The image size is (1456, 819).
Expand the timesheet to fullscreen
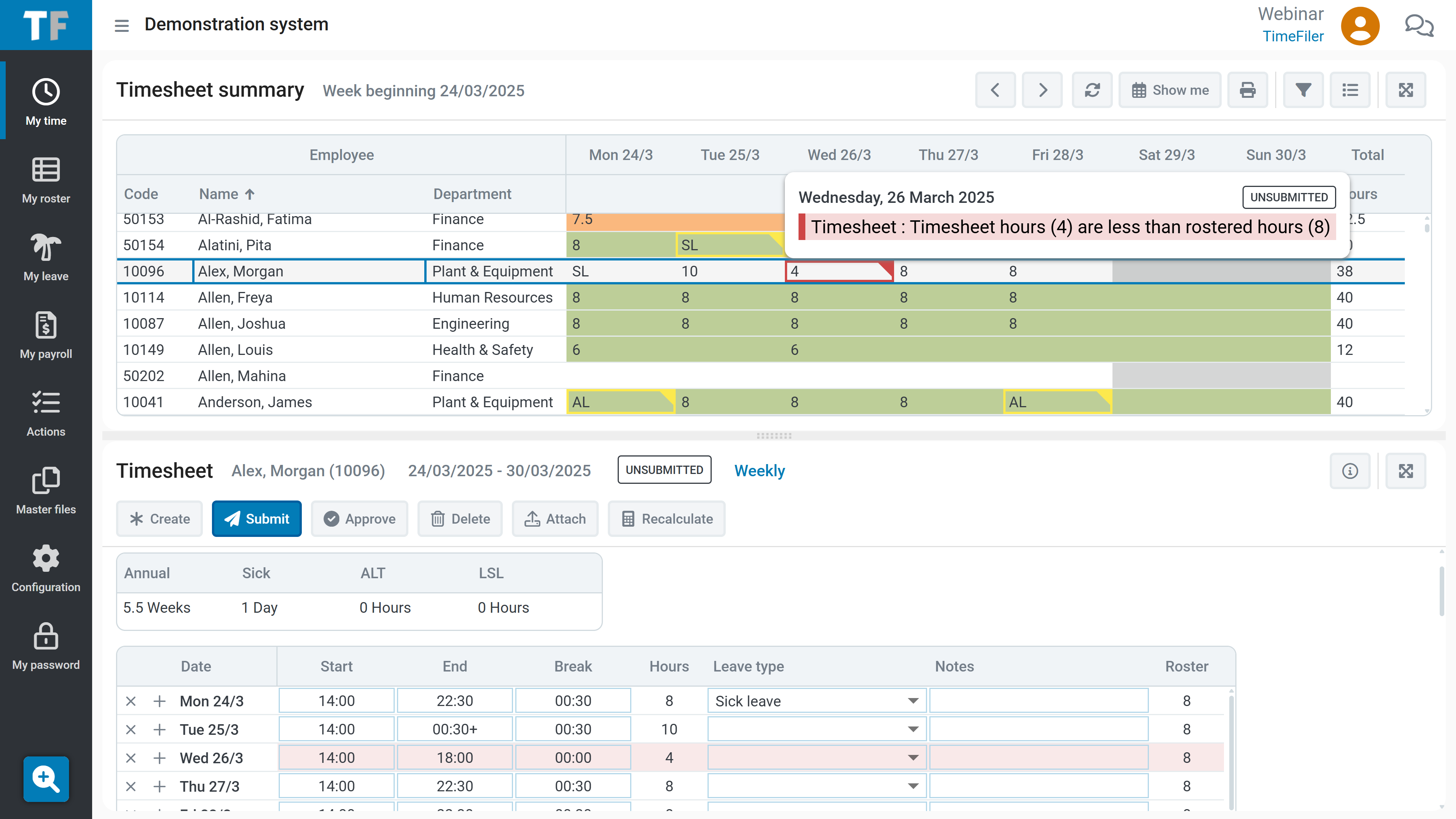click(x=1406, y=470)
